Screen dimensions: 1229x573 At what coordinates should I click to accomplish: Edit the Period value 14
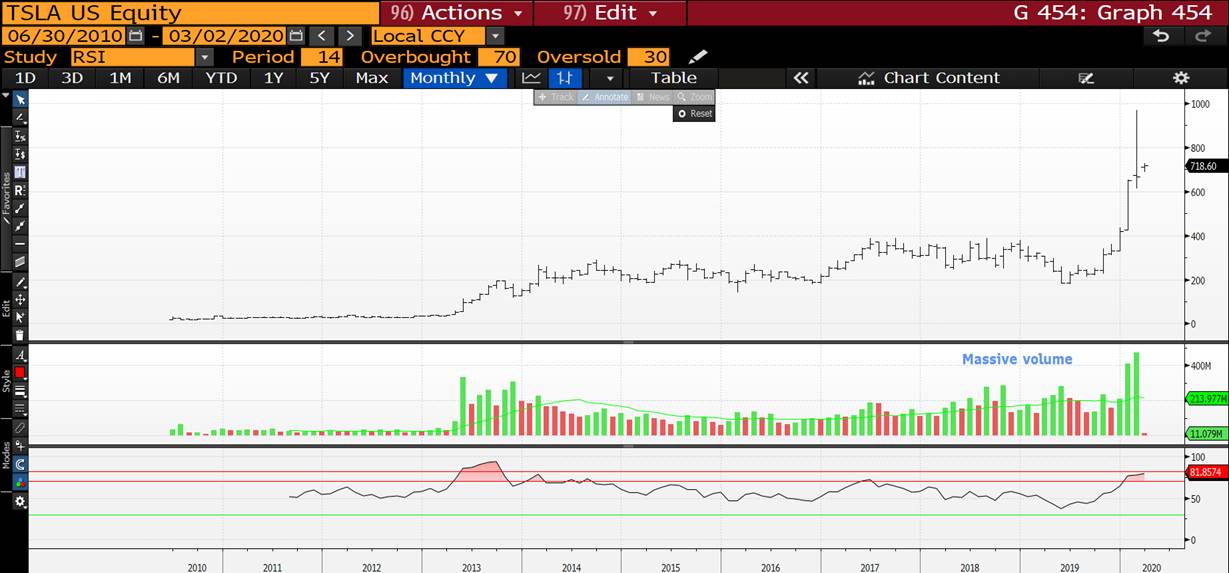[x=321, y=57]
